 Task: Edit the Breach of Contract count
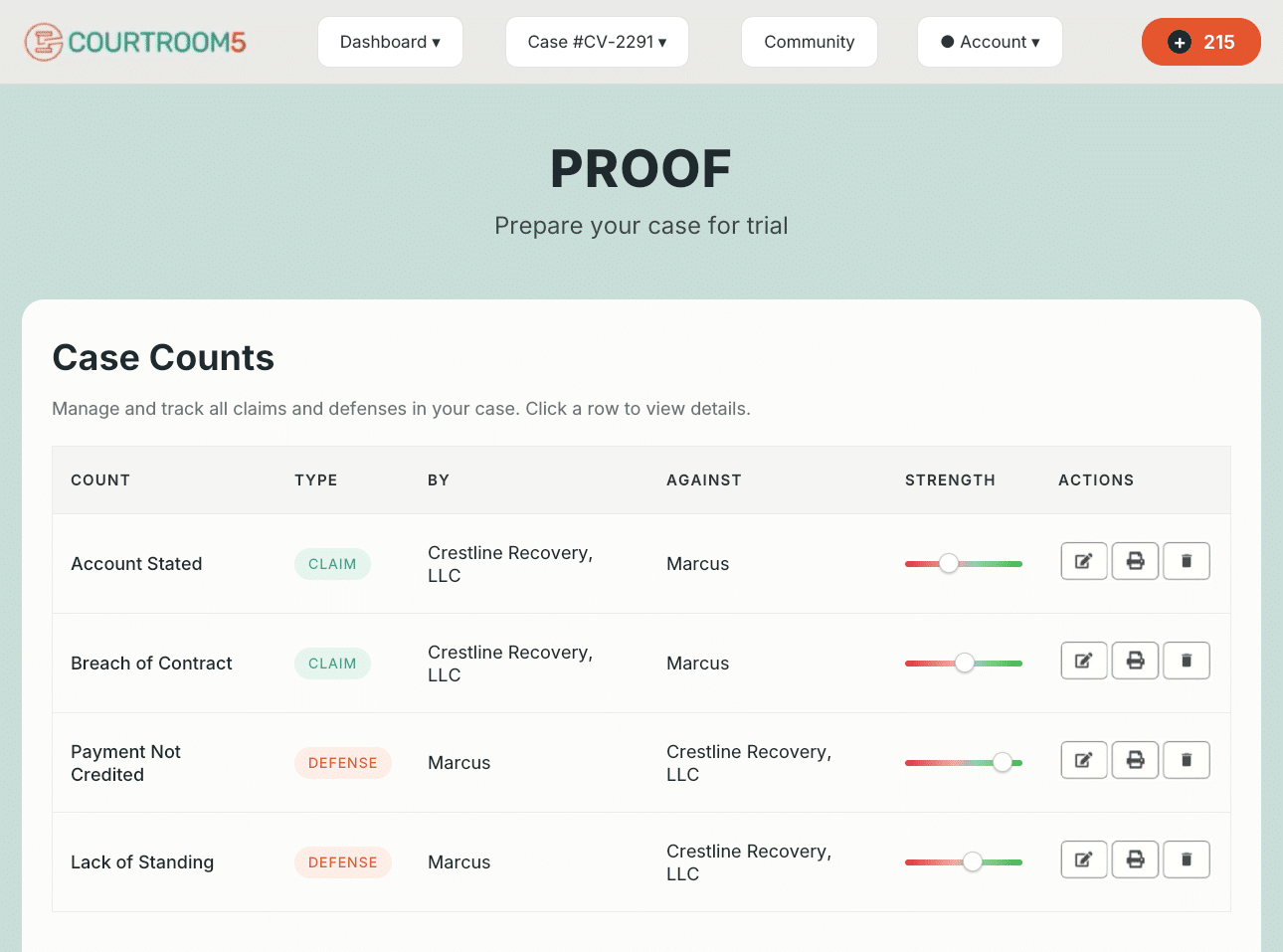click(1084, 661)
